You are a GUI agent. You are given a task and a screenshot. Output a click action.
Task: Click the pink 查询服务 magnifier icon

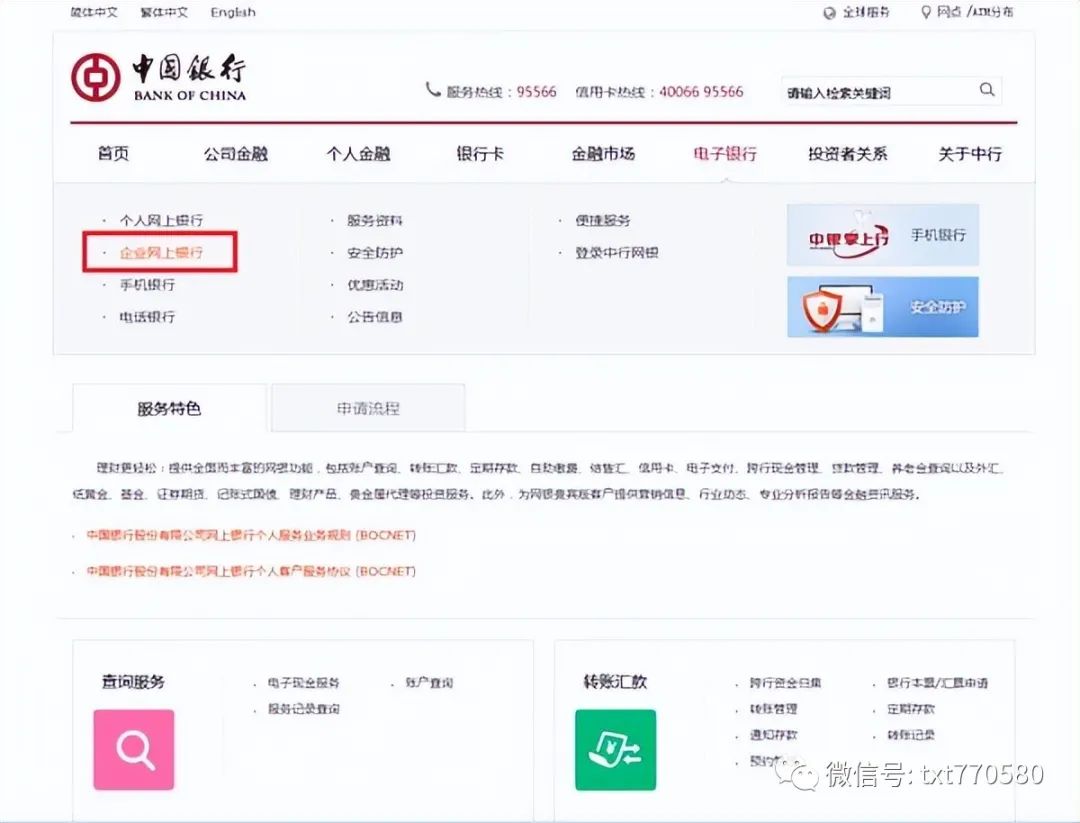[x=133, y=751]
